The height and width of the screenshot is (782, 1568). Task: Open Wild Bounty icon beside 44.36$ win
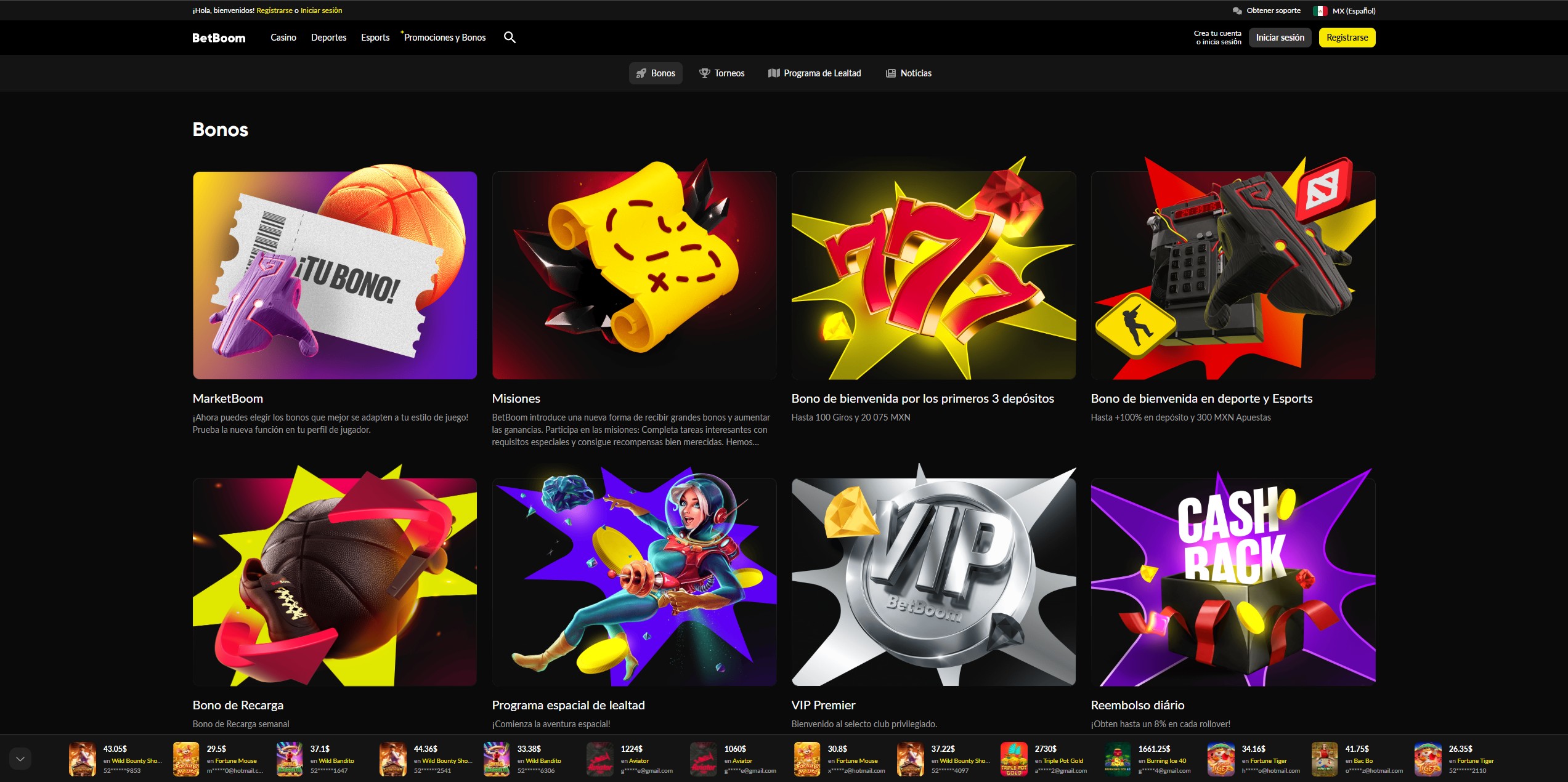[393, 759]
